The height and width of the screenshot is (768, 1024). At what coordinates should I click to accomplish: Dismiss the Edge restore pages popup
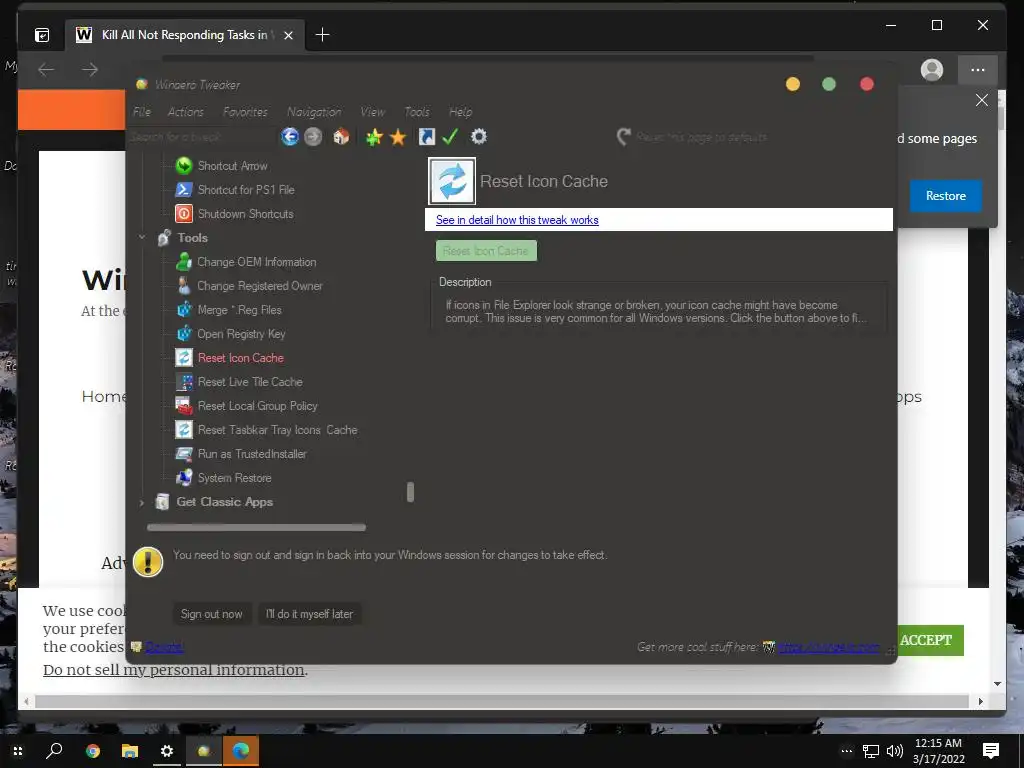pos(982,100)
